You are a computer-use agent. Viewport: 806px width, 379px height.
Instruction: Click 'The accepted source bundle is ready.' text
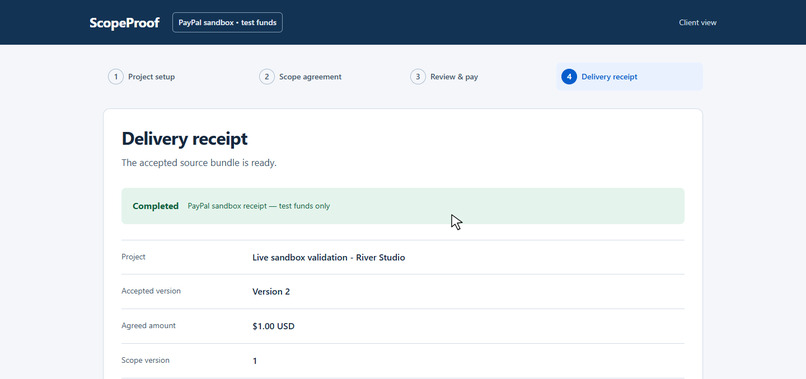click(199, 163)
